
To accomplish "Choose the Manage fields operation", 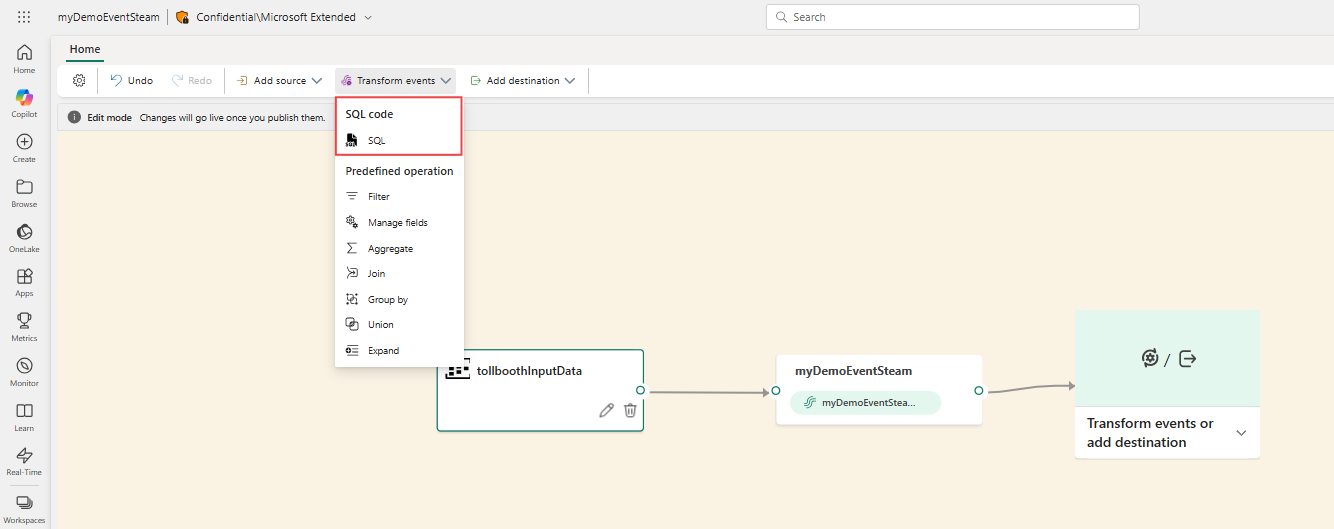I will (x=399, y=222).
